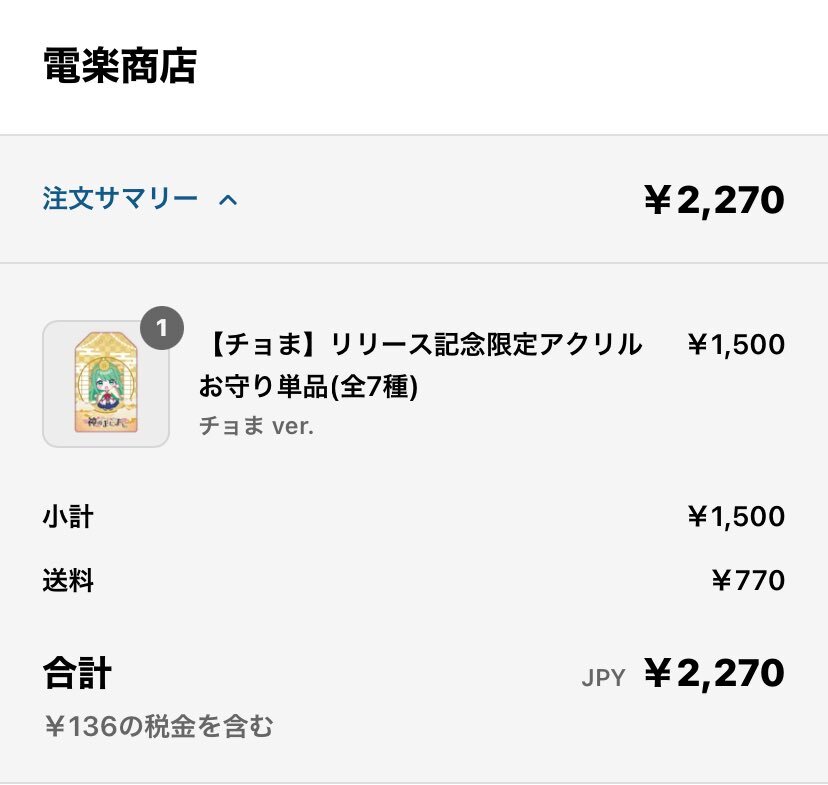Image resolution: width=828 pixels, height=785 pixels.
Task: Click the JPY currency label
Action: click(x=603, y=677)
